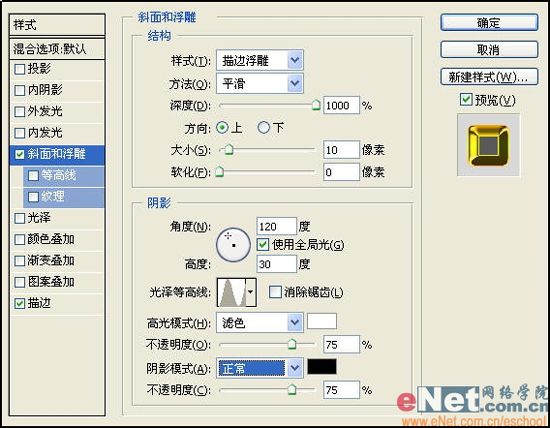Screen dimensions: 550x428
Task: Click the angle dial compass control
Action: [233, 245]
